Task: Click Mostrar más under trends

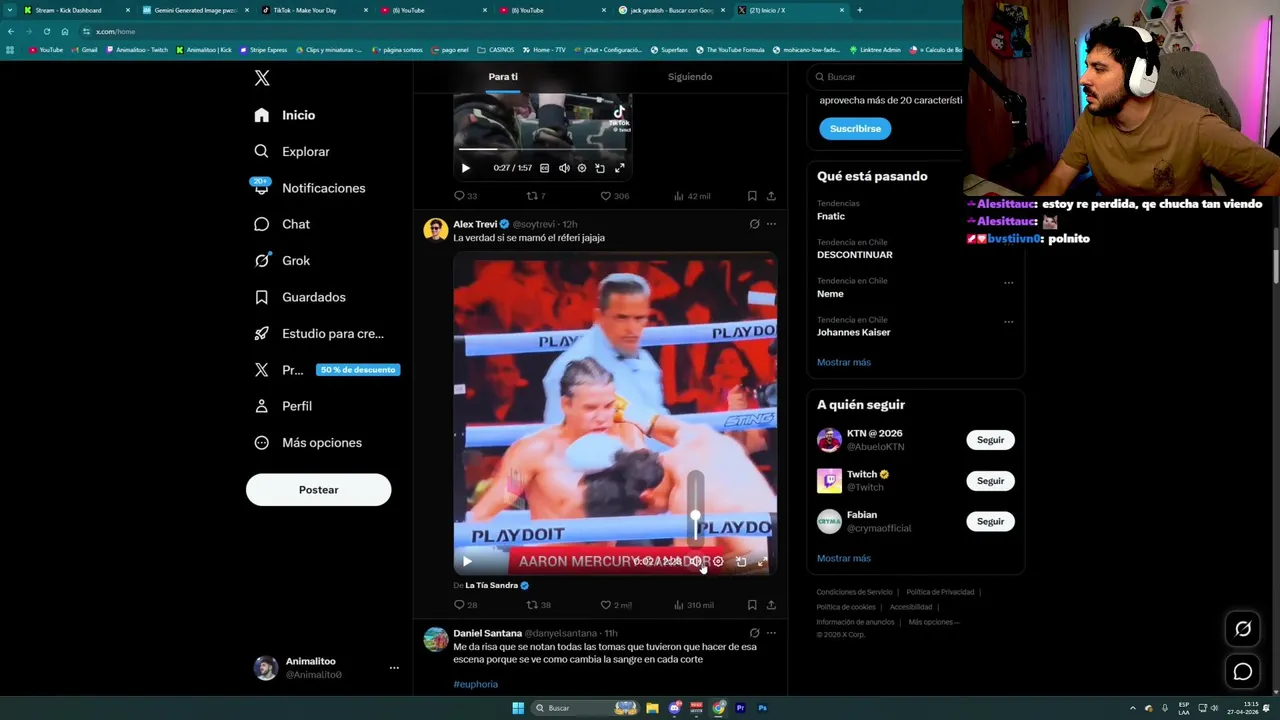Action: pos(843,362)
